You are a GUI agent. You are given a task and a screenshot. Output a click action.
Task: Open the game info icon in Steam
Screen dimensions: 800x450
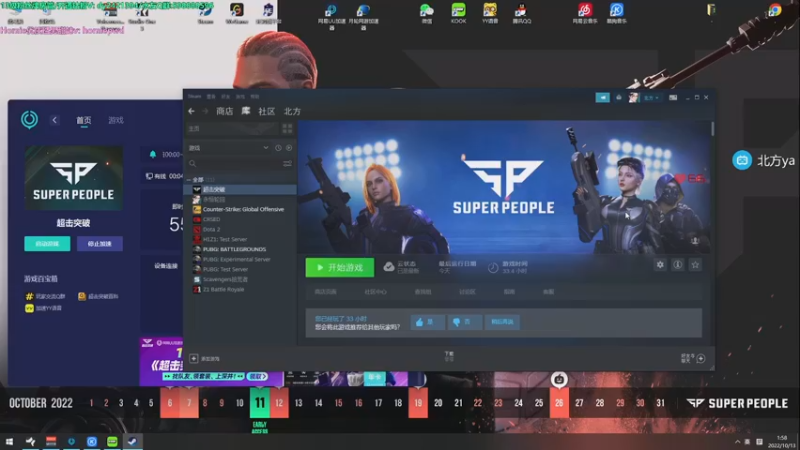pos(678,265)
